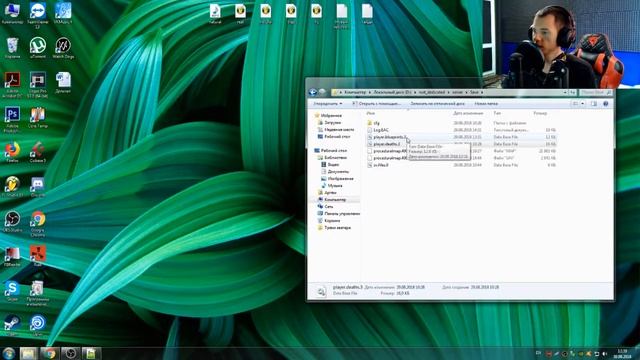Click New folder button in toolbar
640x360 pixels.
pos(486,104)
